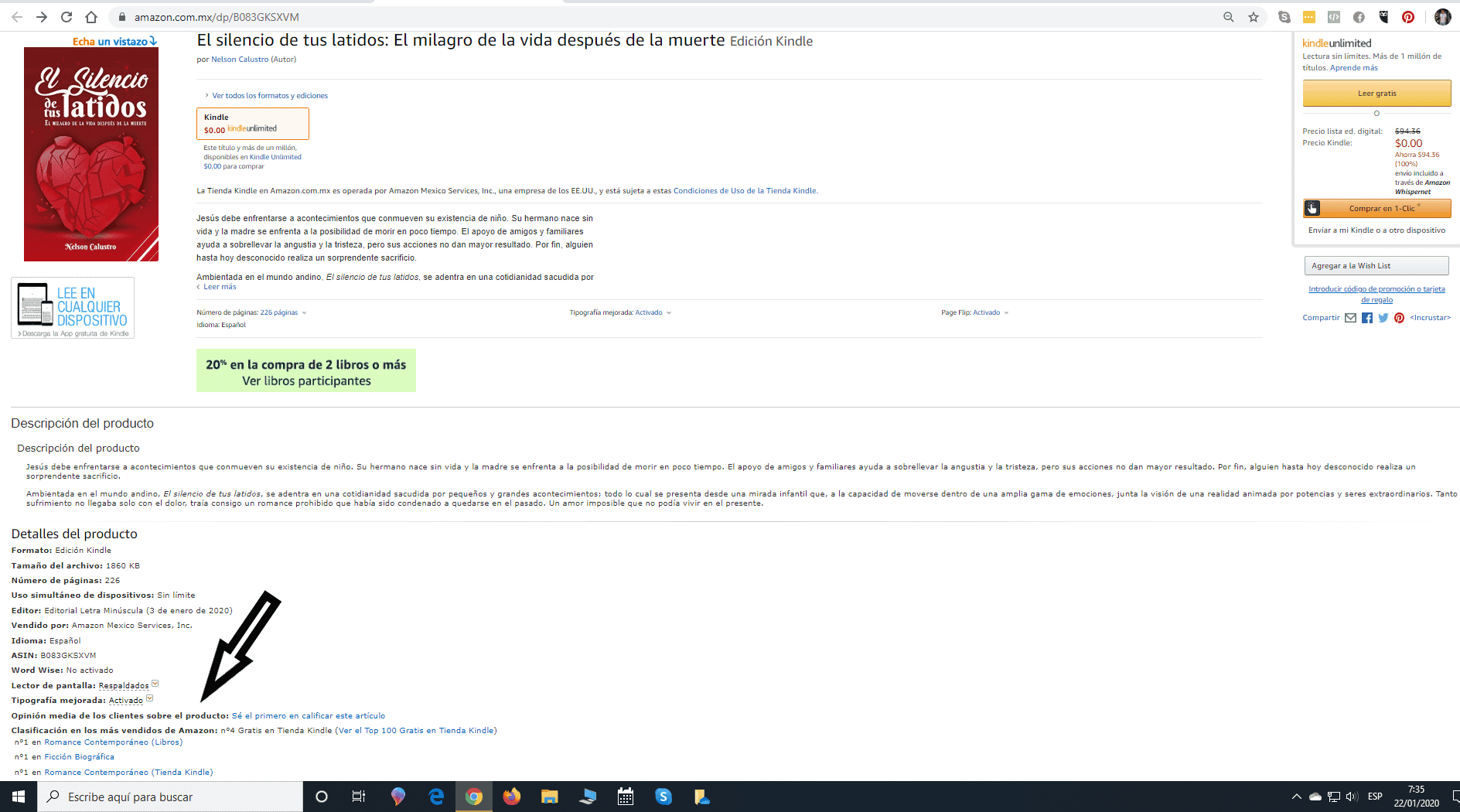
Task: Expand the Activado info in product details
Action: coord(131,701)
